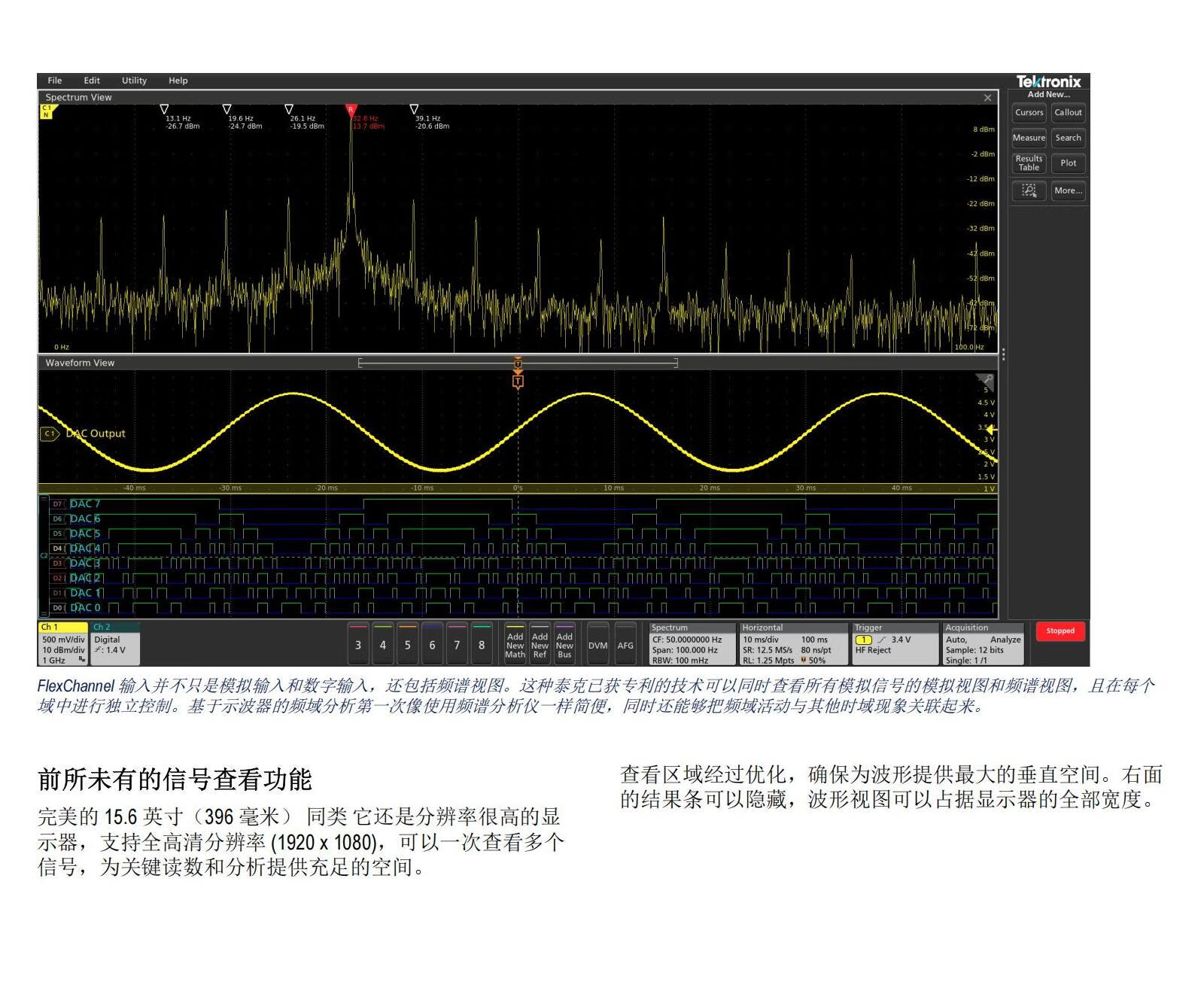Open the Ch 1 settings badge
The width and height of the screenshot is (1204, 988).
(x=63, y=644)
